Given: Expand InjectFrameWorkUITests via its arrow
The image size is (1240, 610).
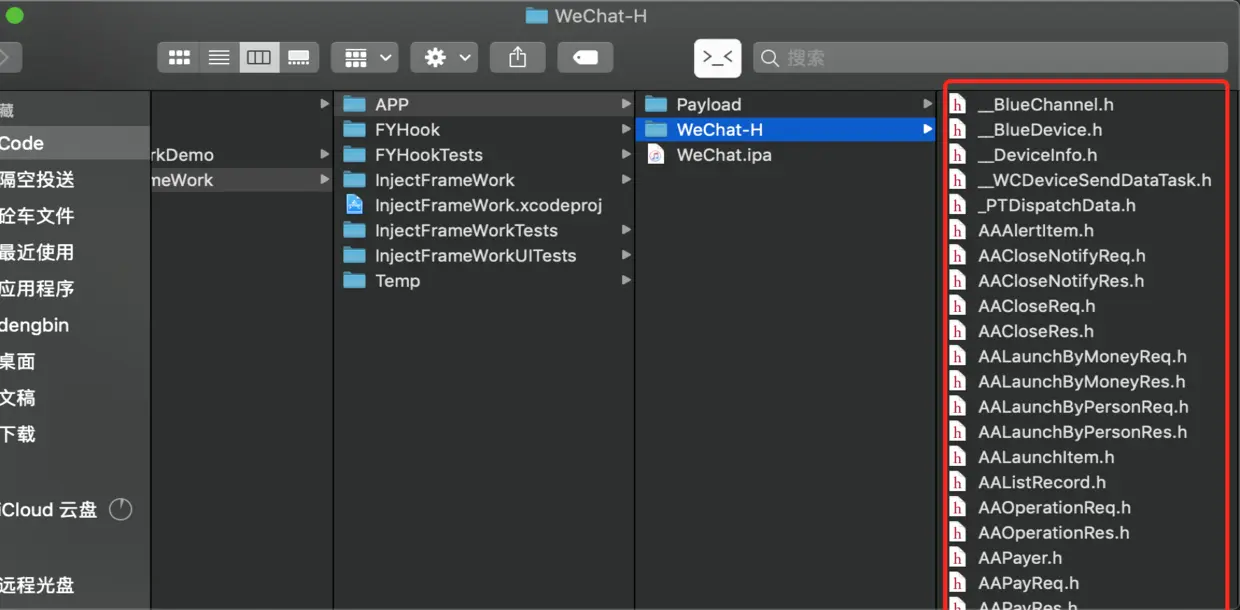Looking at the screenshot, I should coord(626,255).
